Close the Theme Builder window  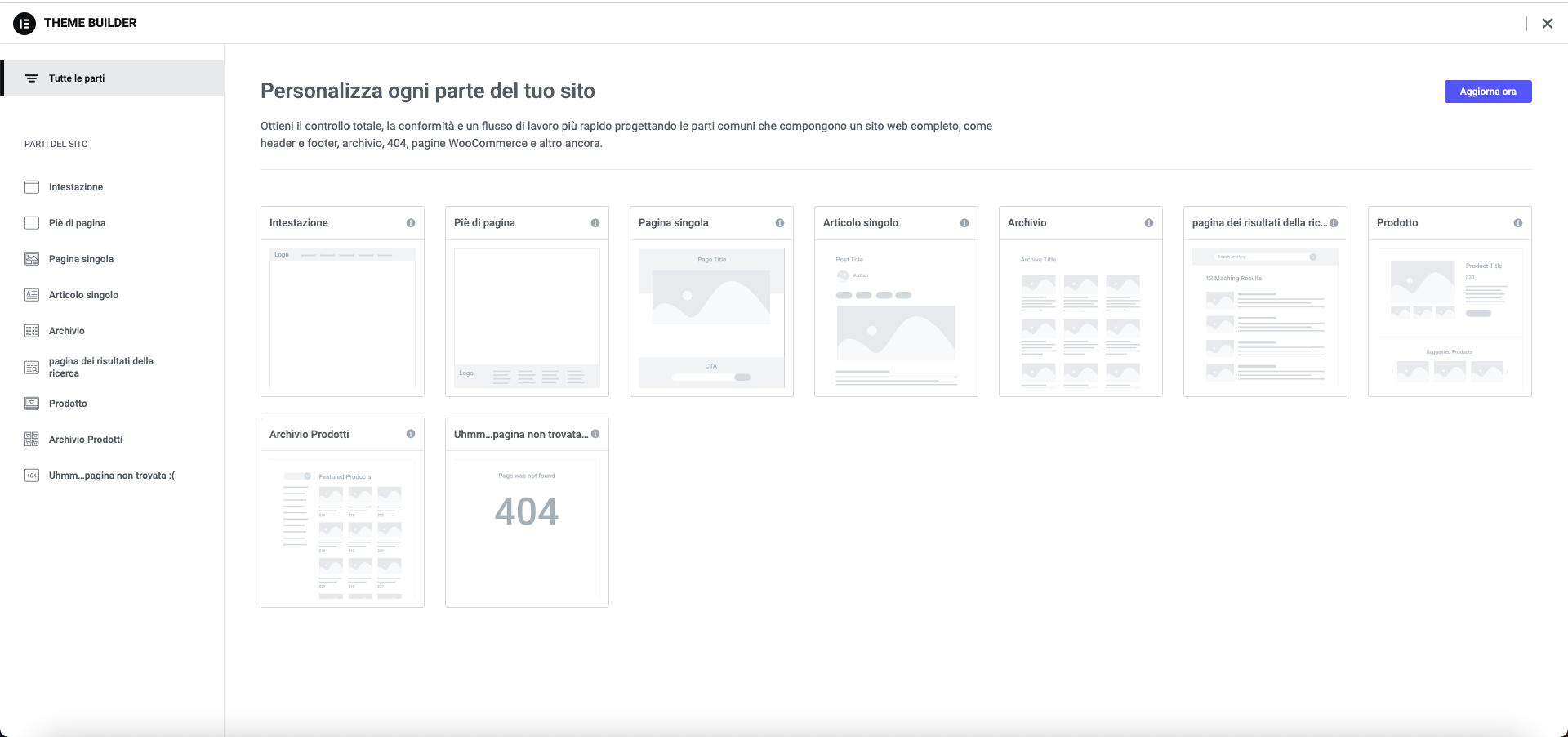(1548, 24)
